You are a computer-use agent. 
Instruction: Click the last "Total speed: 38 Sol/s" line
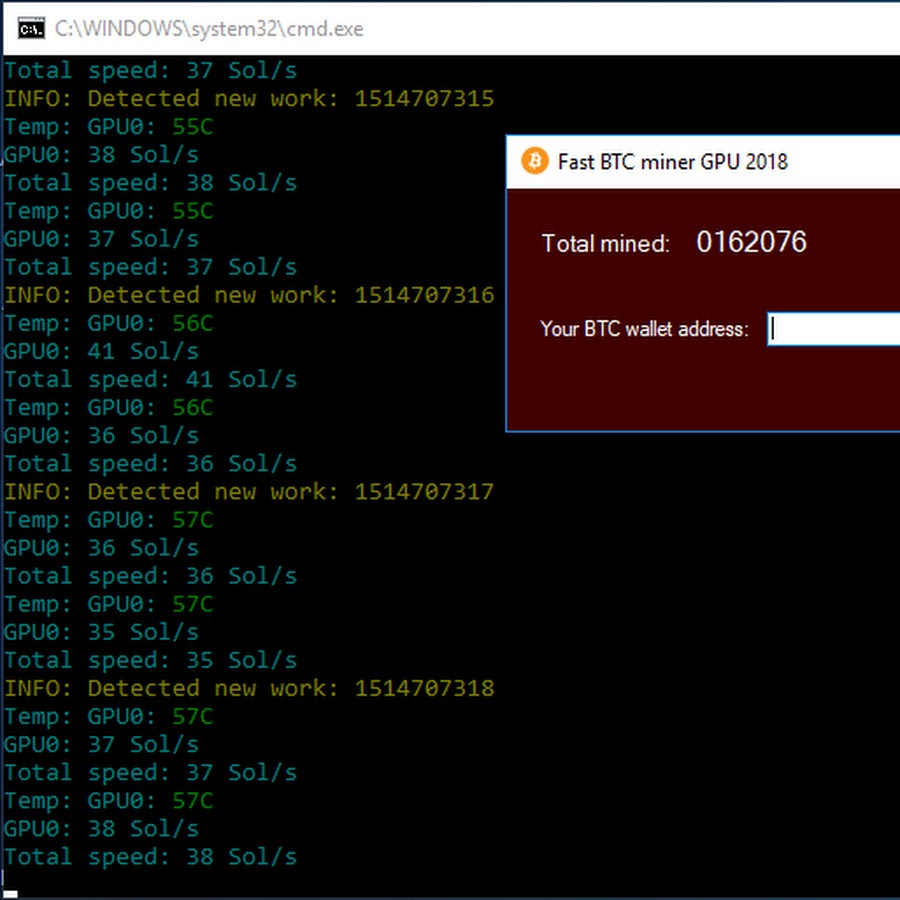150,857
